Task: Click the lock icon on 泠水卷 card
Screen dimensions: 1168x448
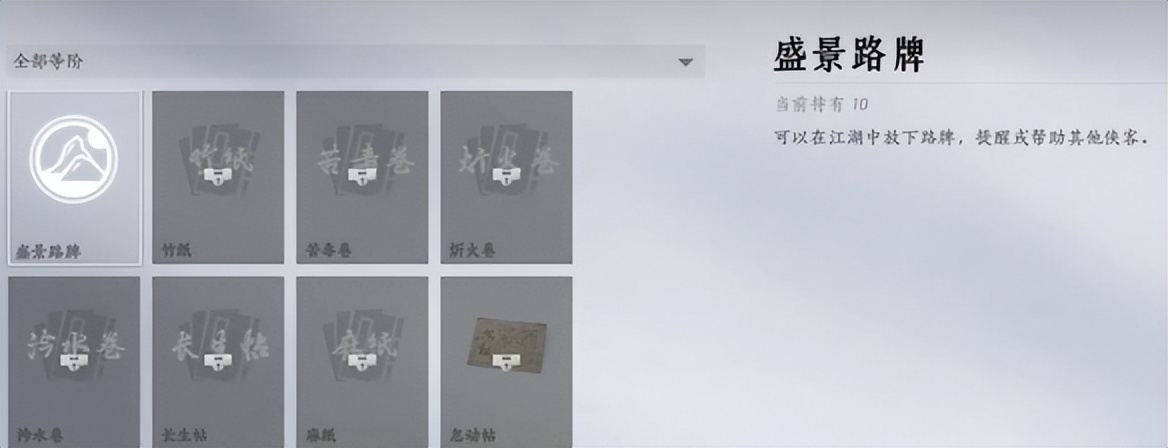Action: coord(74,362)
